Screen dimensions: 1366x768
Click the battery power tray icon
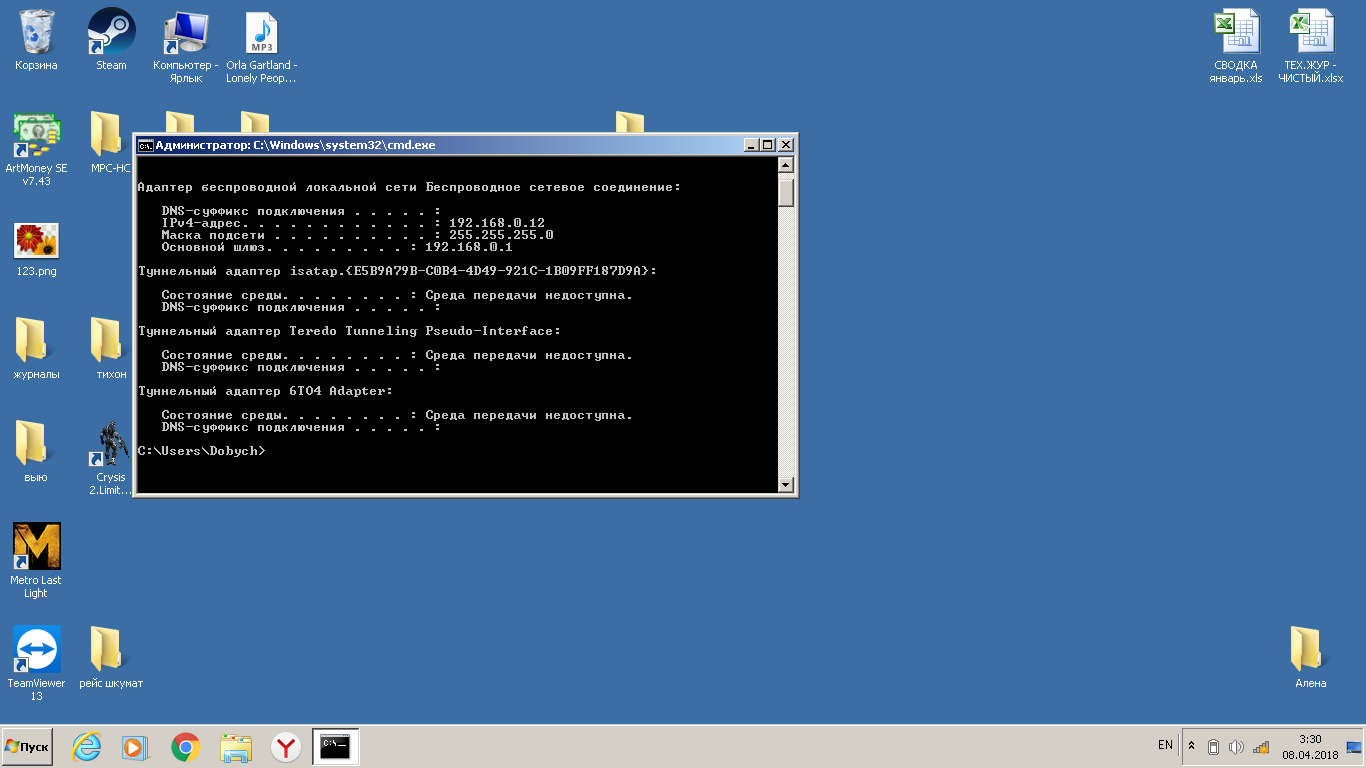[x=1213, y=747]
